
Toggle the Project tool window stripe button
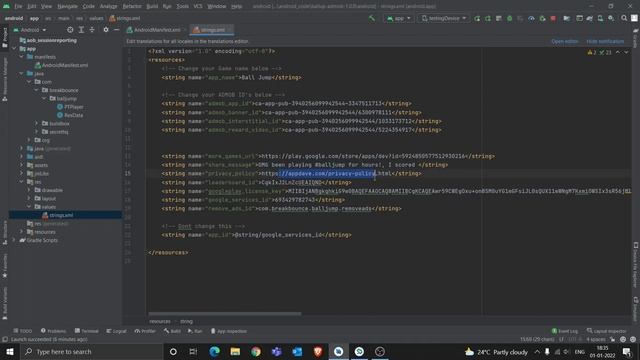pos(4,38)
